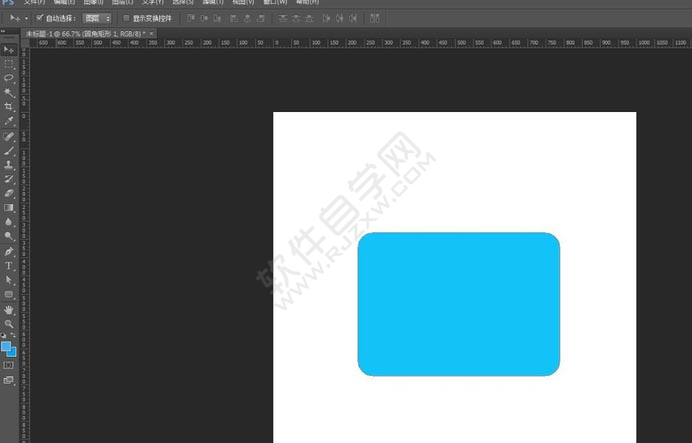Select the Move tool in the toolbox
This screenshot has height=443, width=692.
tap(8, 49)
